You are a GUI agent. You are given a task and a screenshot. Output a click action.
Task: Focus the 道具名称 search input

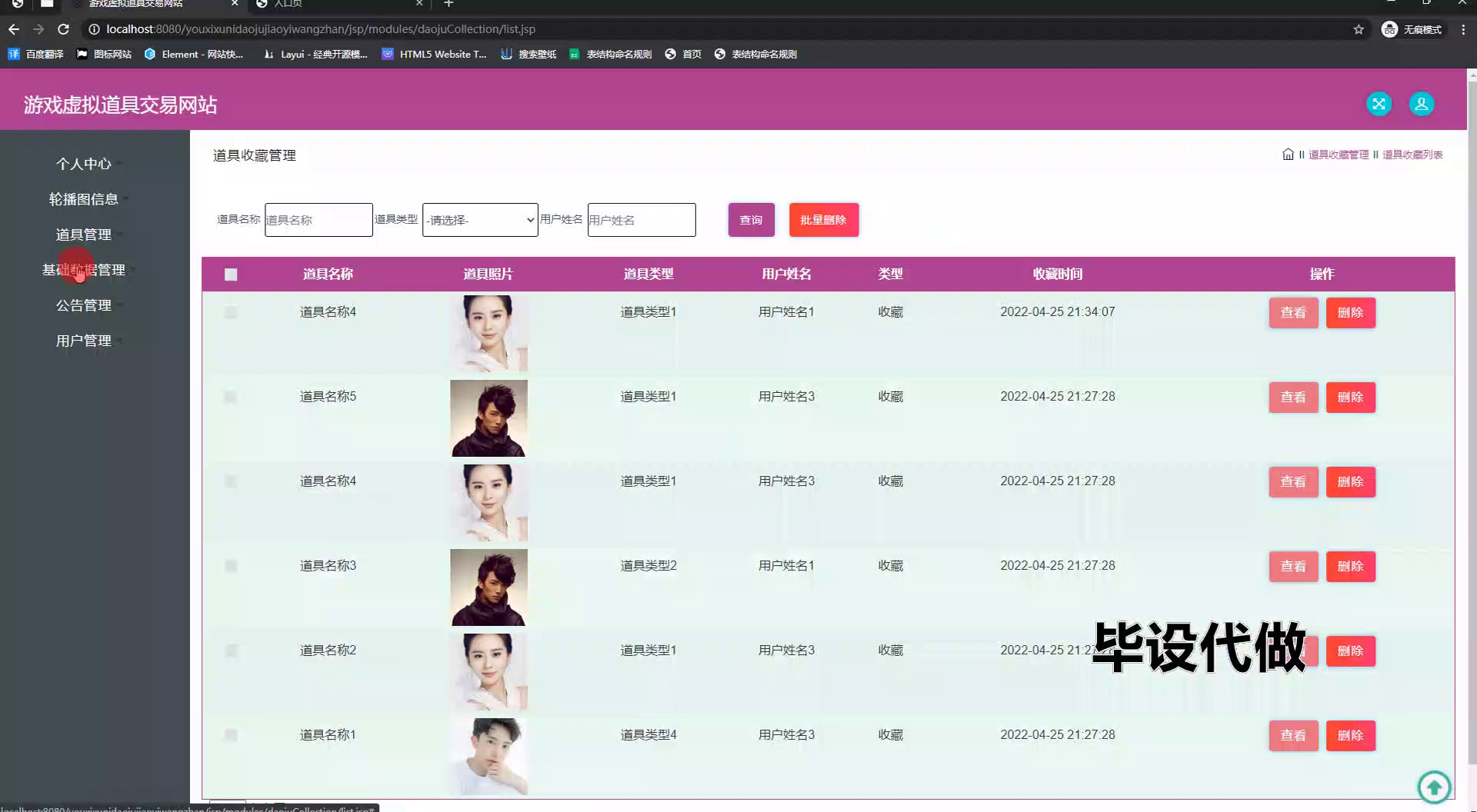click(318, 220)
